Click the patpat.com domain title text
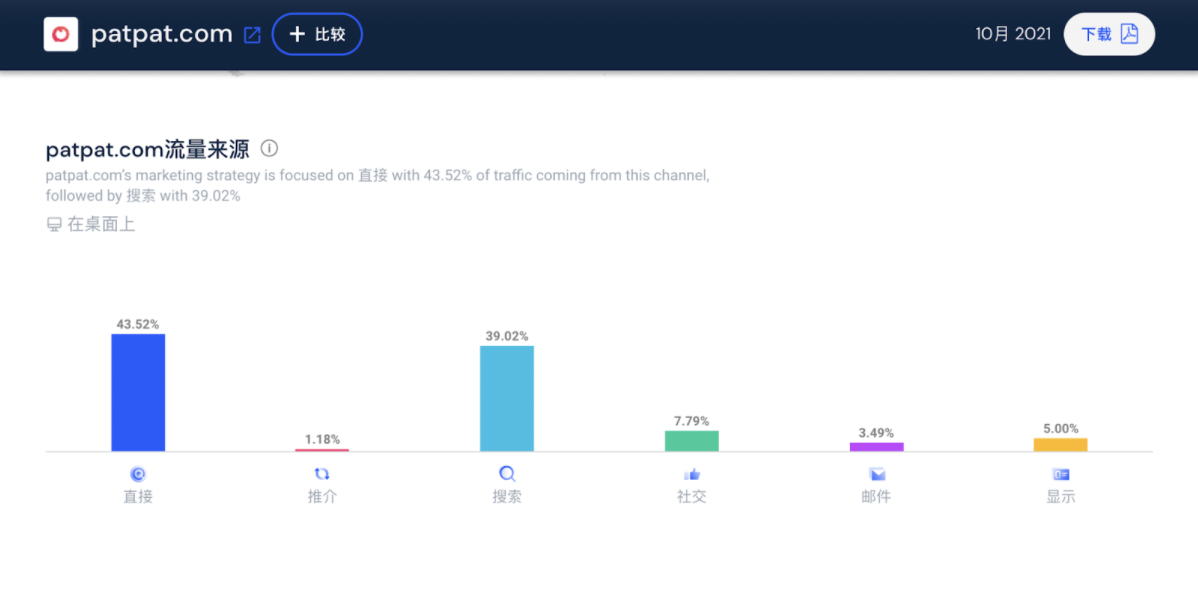Screen dimensions: 1198x598 pyautogui.click(x=162, y=34)
